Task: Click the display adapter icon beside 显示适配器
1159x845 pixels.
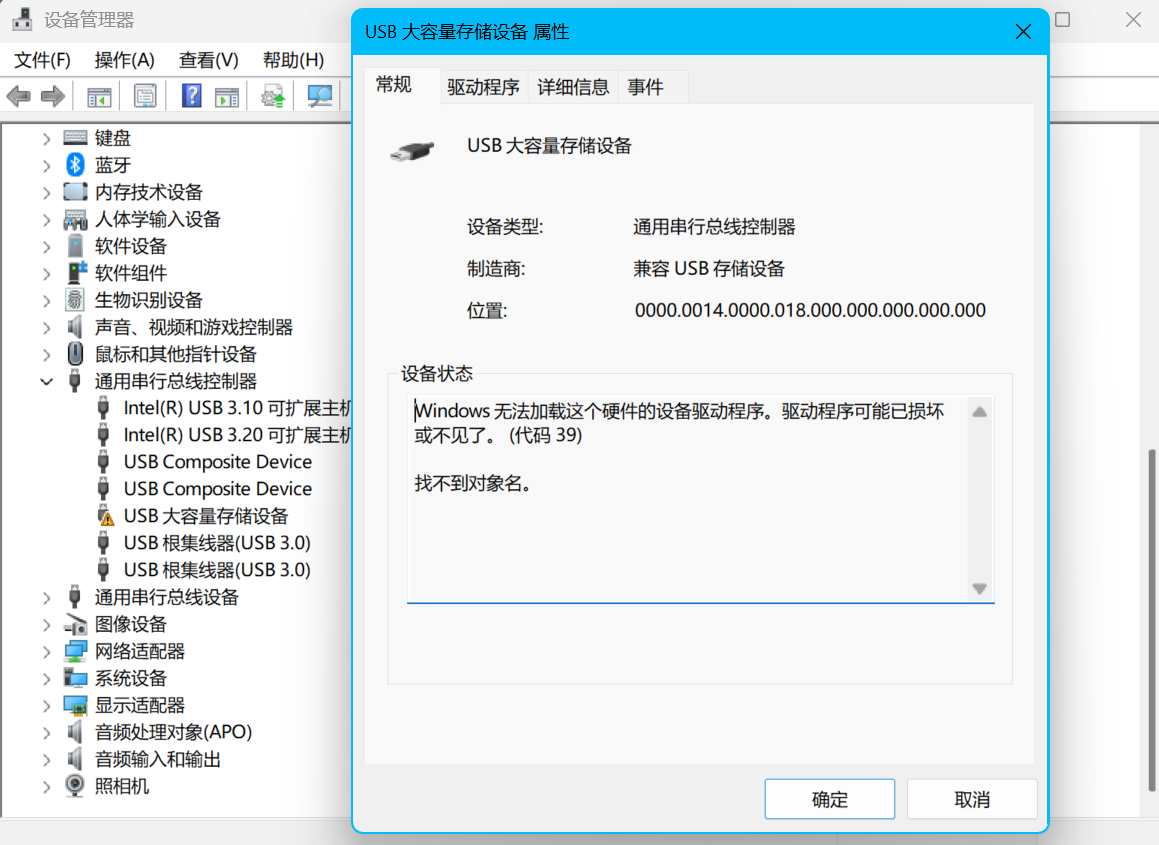Action: click(x=75, y=705)
